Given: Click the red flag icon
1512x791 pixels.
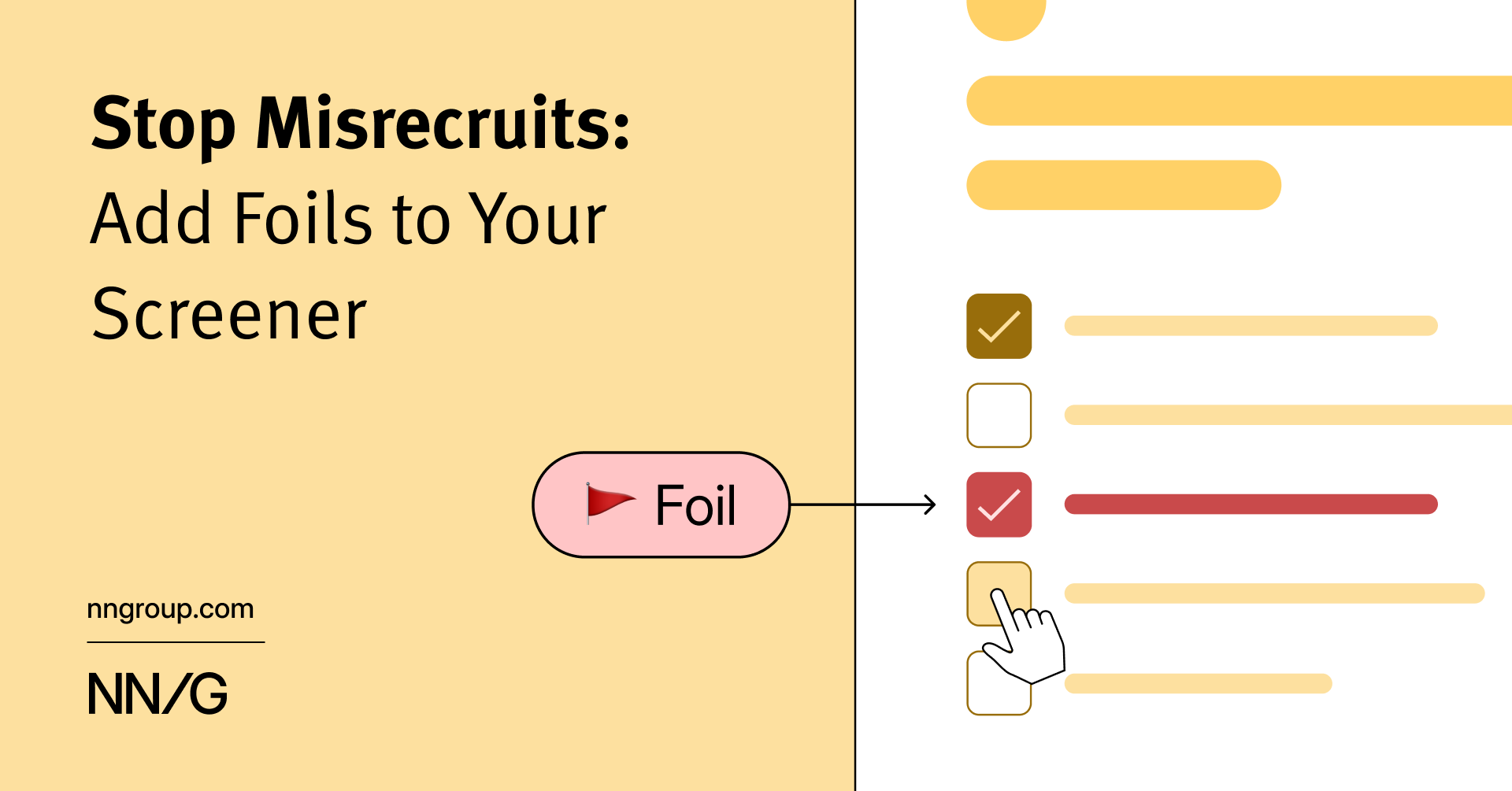Looking at the screenshot, I should coord(610,503).
